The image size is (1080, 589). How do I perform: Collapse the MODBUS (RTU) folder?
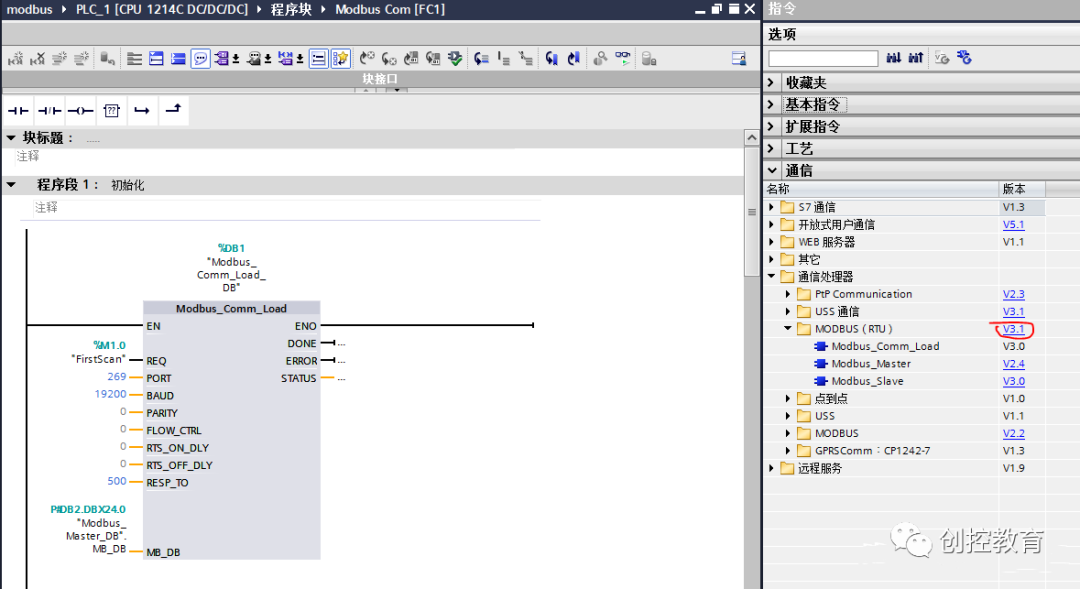(788, 329)
